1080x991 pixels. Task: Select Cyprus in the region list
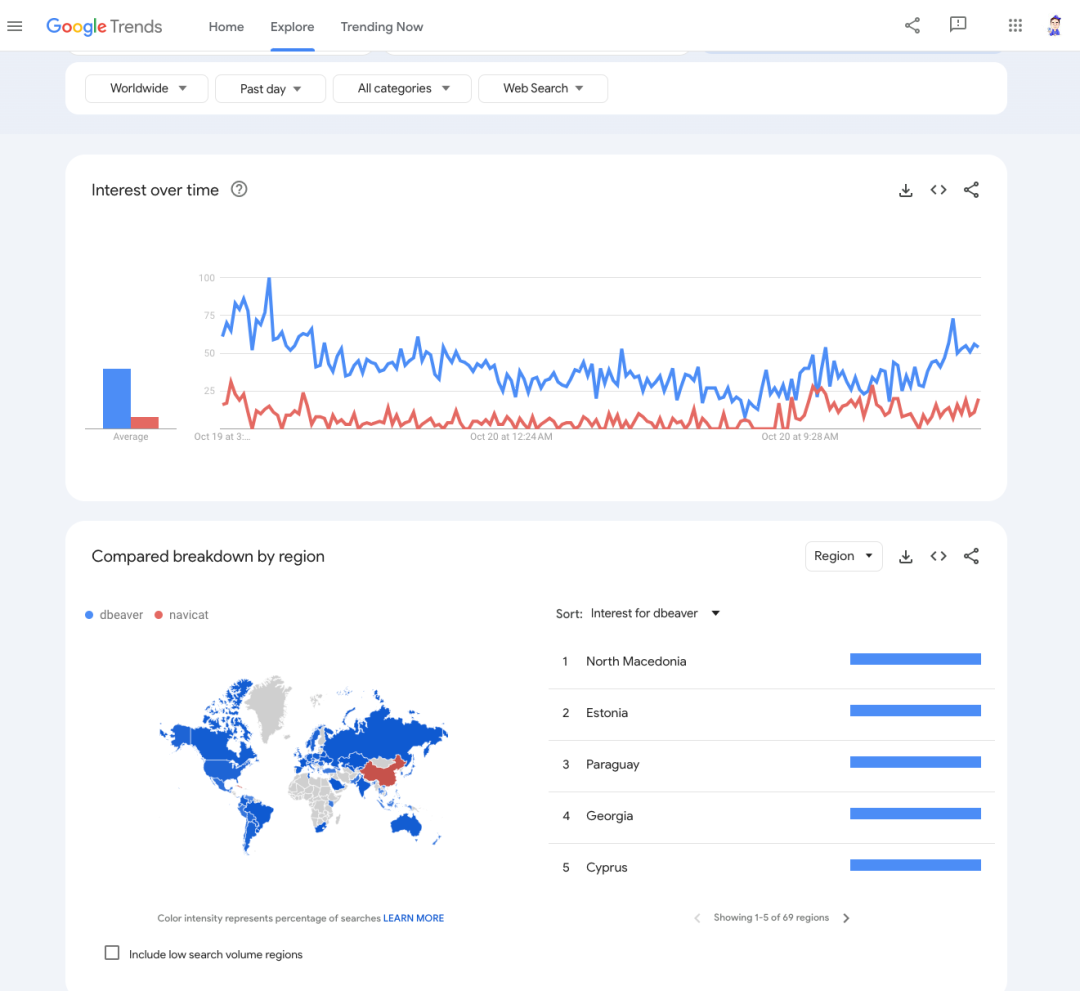click(771, 868)
